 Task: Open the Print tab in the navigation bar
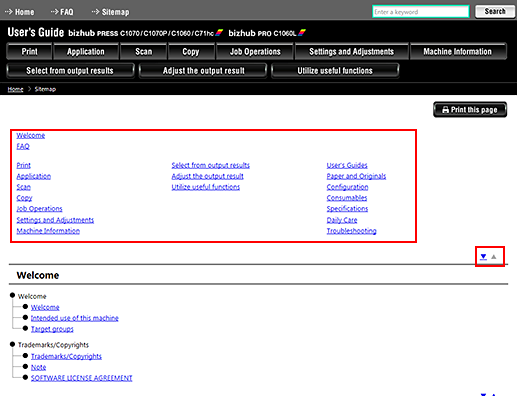click(x=29, y=51)
